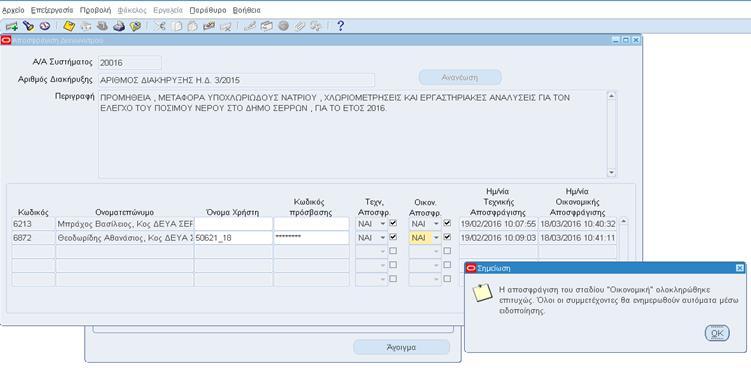The width and height of the screenshot is (751, 368).
Task: Open the Εργαλεία menu
Action: coord(168,10)
